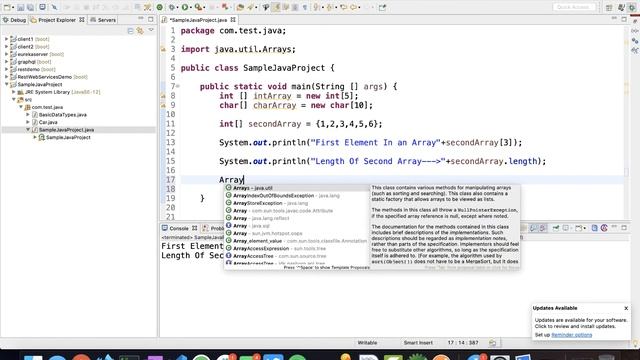Screen dimensions: 640x360
Task: Click the Next Annotation toolbar icon
Action: click(317, 7)
